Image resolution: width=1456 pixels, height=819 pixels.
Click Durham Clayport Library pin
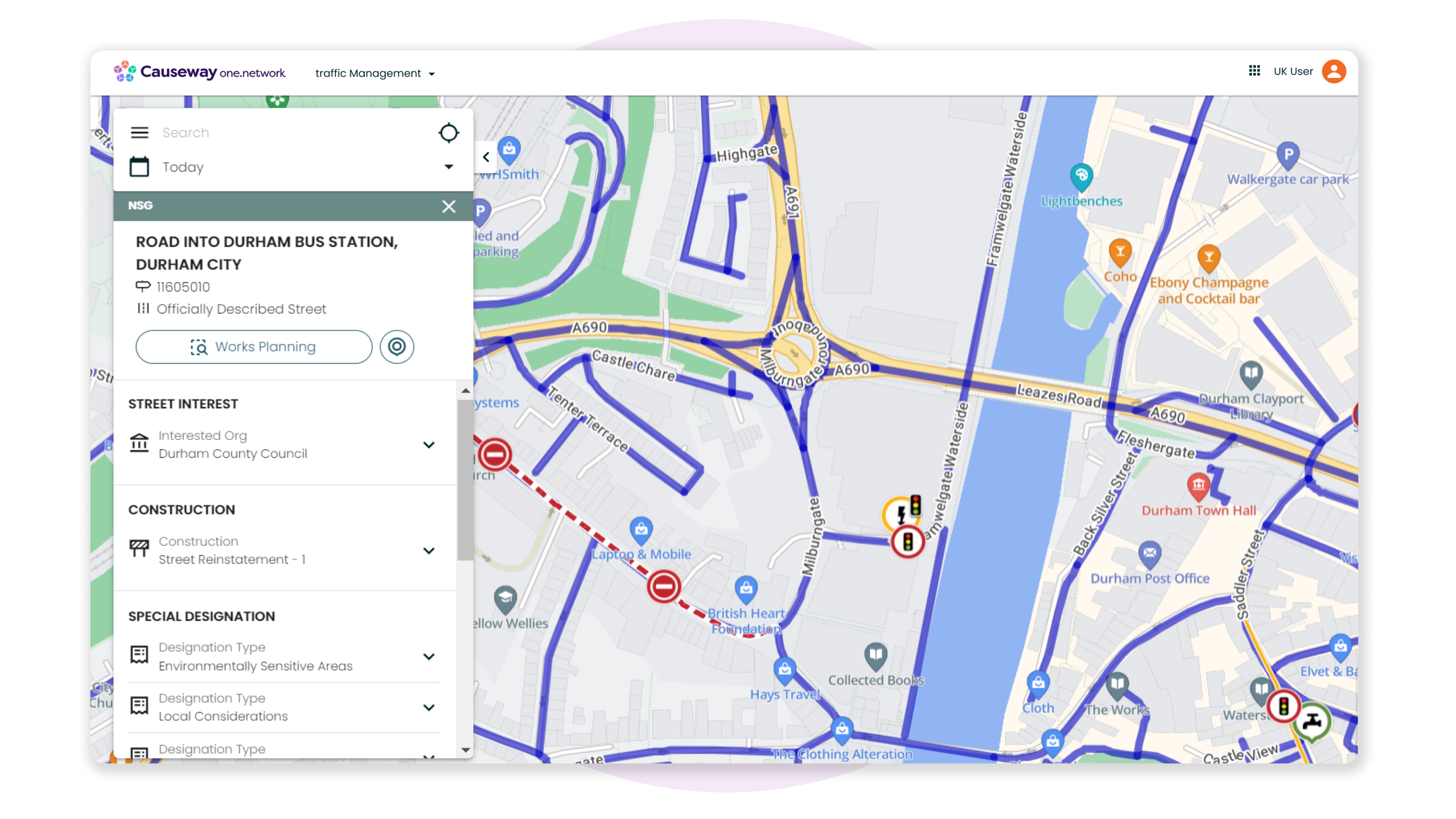1251,375
